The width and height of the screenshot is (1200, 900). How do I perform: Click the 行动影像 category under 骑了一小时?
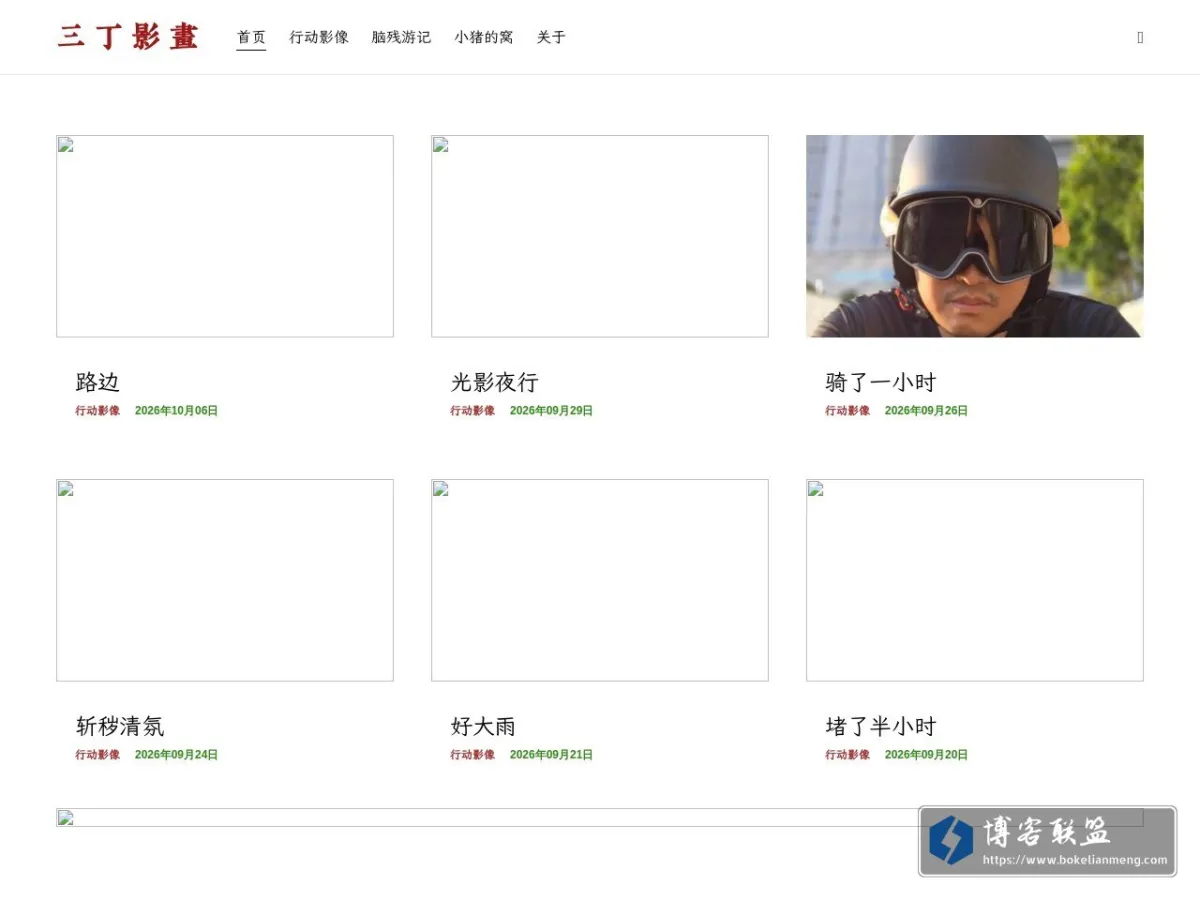coord(848,411)
